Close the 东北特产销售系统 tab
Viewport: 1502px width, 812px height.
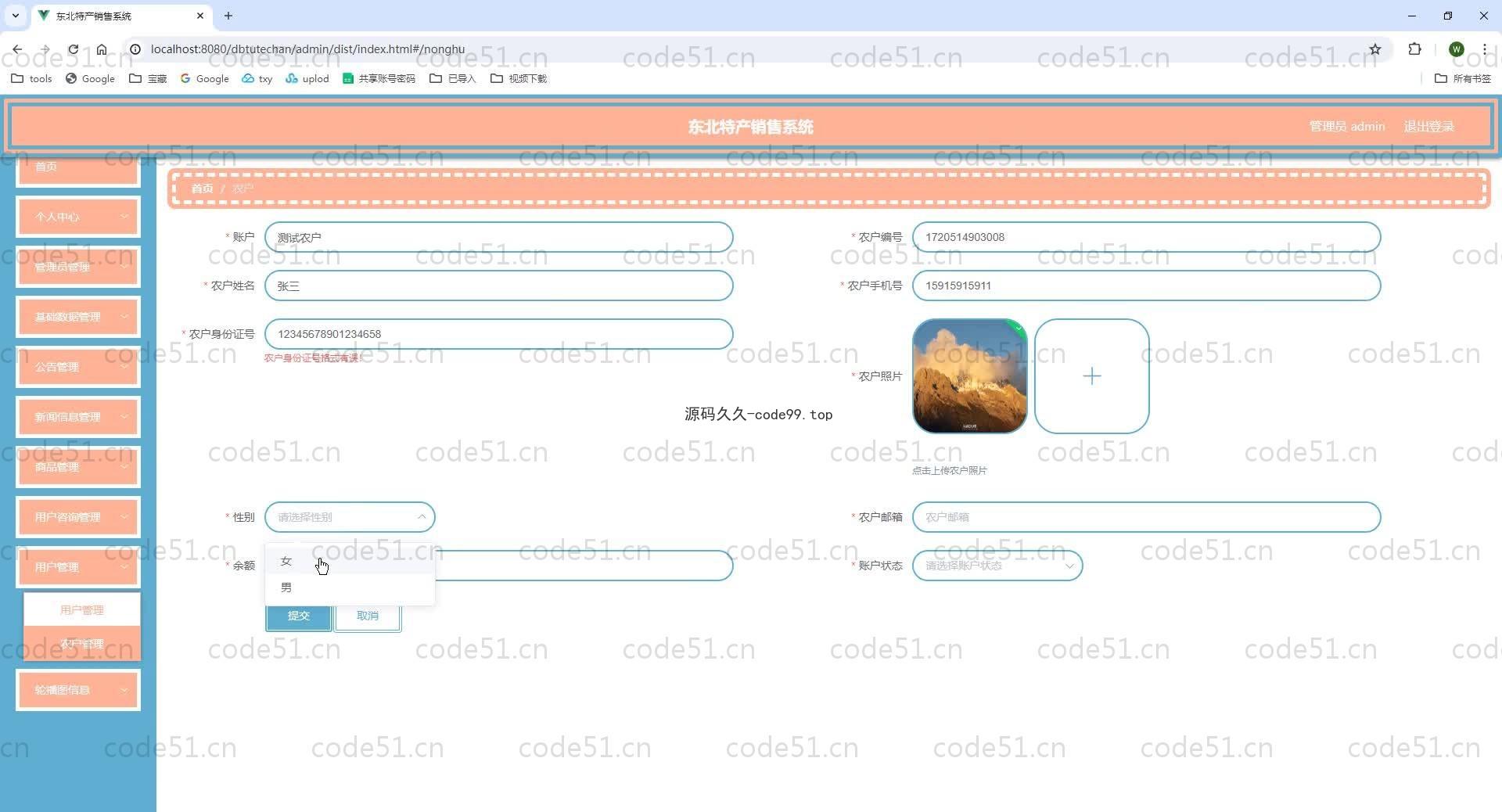(x=200, y=16)
